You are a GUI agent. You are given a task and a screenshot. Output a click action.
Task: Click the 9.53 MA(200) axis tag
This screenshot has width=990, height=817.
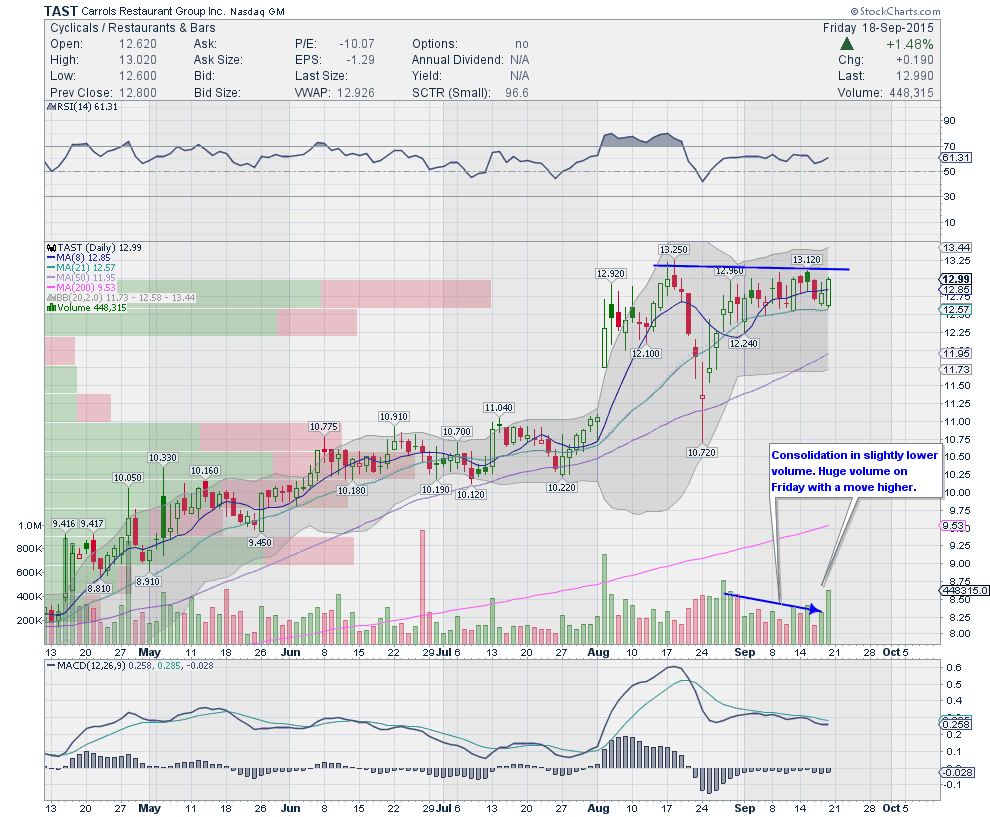(953, 526)
